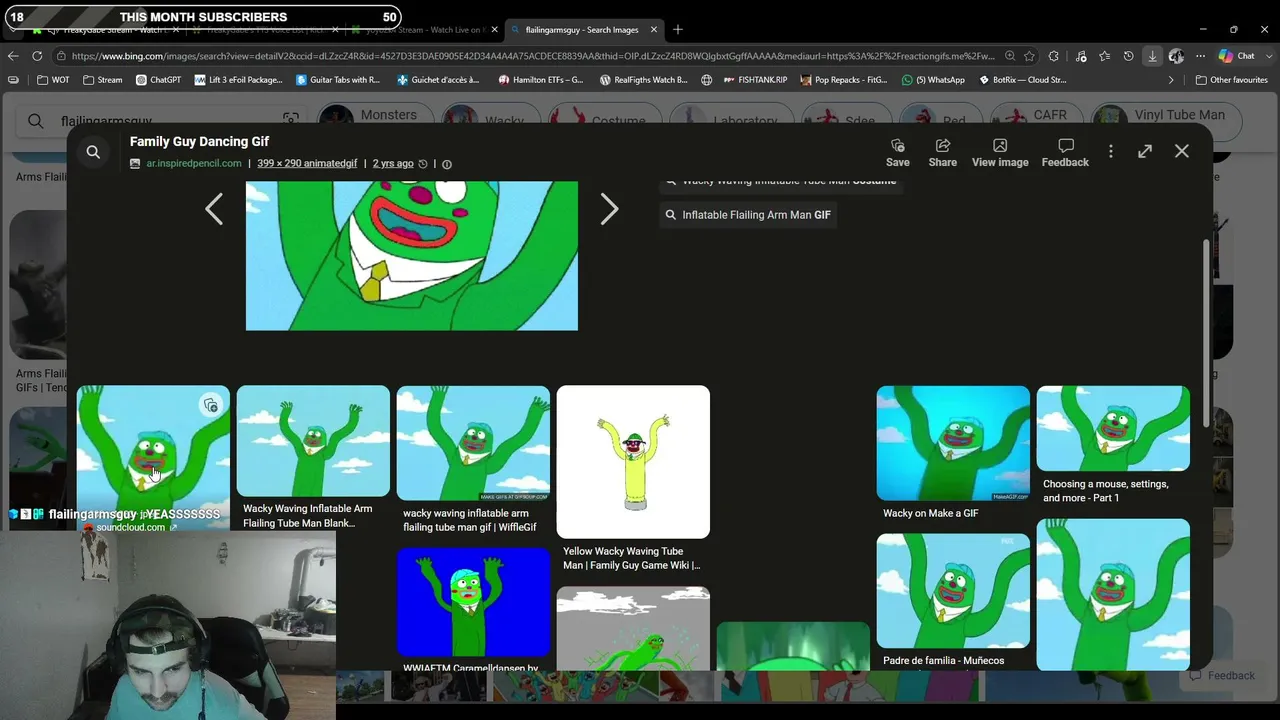Open the (5) WhatsApp bookmark
1280x720 pixels.
933,80
